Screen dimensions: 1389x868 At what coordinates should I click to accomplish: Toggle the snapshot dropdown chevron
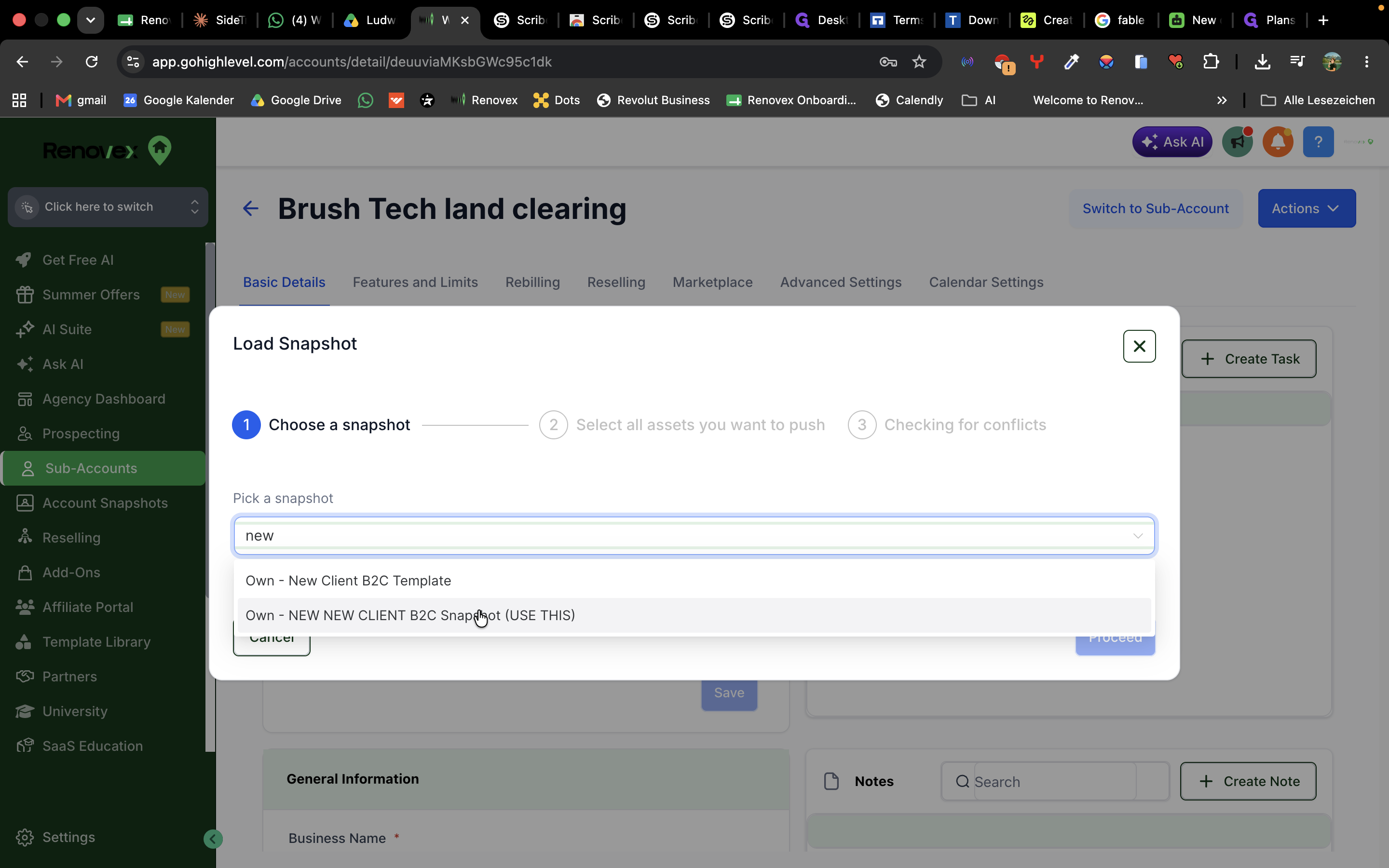pos(1137,536)
